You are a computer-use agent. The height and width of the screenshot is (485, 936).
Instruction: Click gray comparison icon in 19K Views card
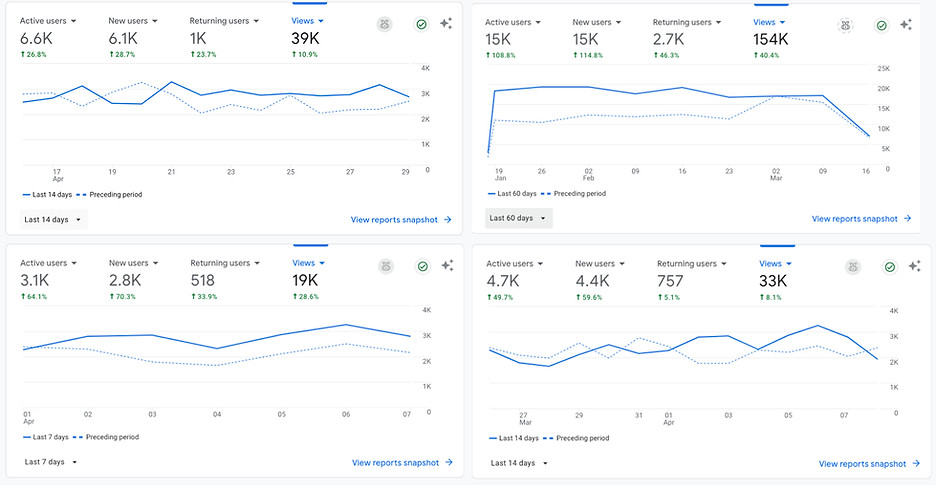[x=386, y=266]
